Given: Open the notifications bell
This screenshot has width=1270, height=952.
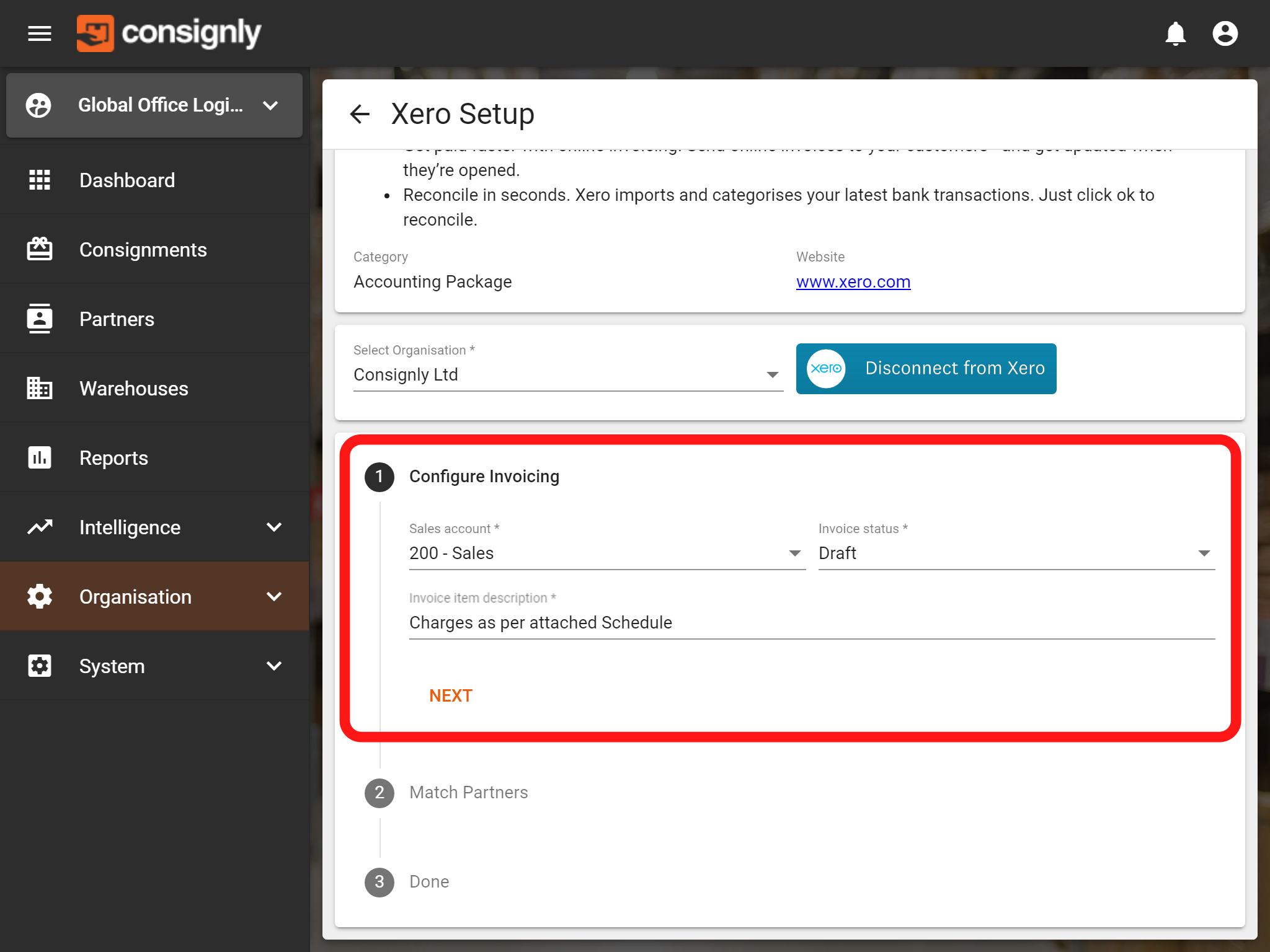Looking at the screenshot, I should click(1175, 33).
